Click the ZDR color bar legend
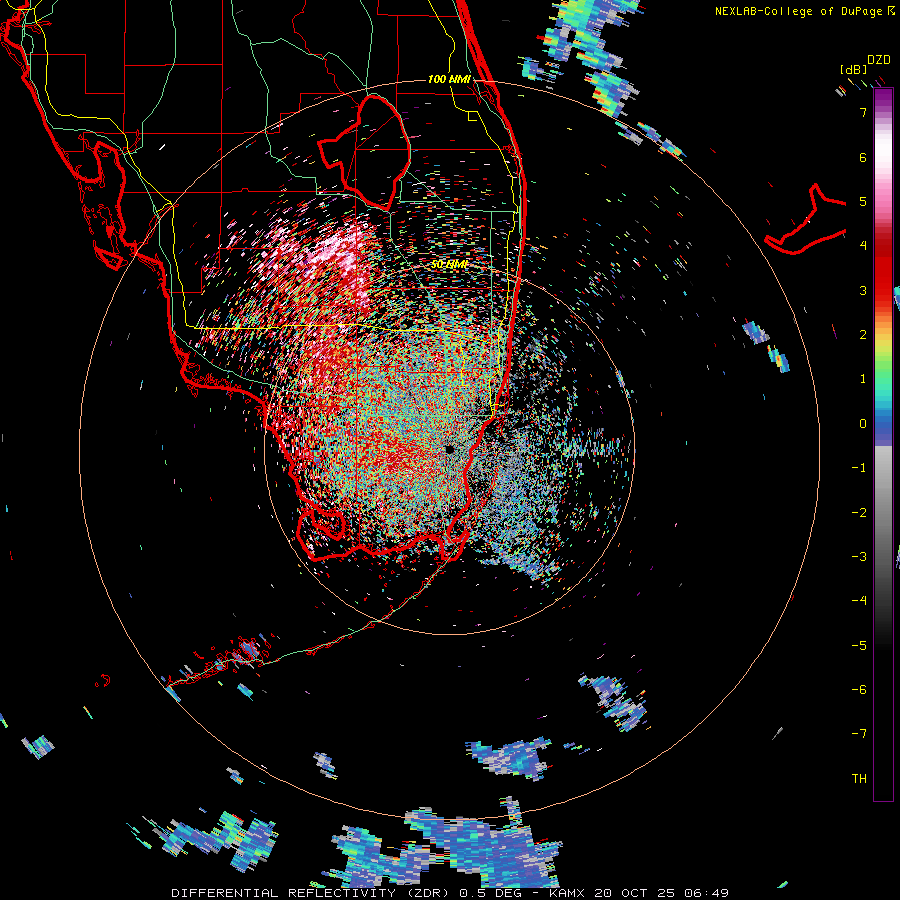The height and width of the screenshot is (900, 900). coord(883,444)
